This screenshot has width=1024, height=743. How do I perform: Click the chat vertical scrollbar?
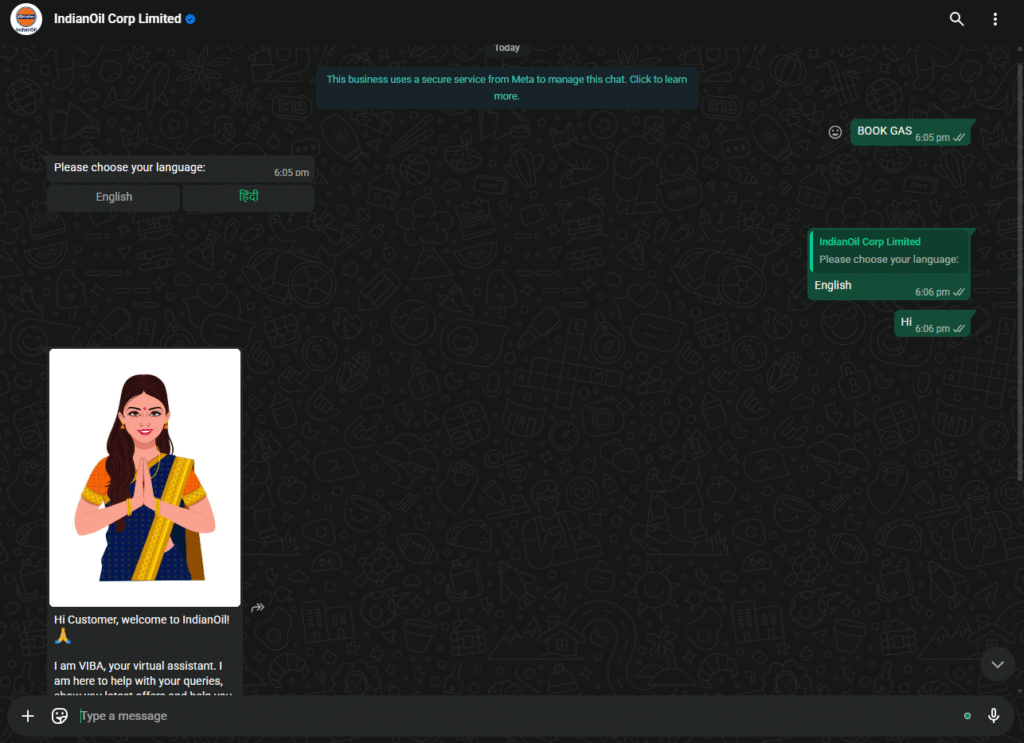pos(1020,271)
